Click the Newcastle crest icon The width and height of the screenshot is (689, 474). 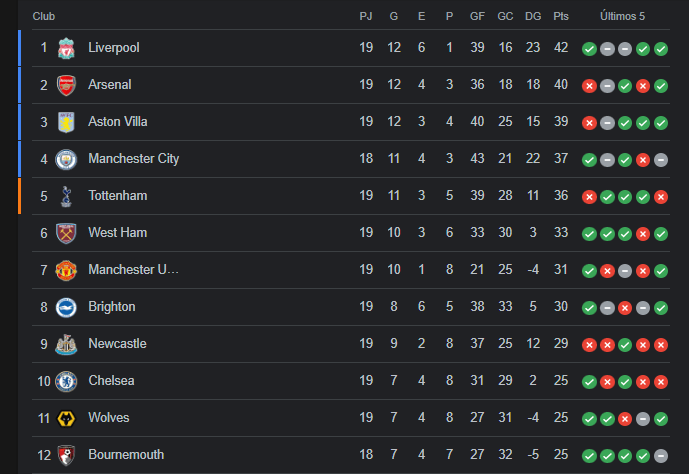tap(66, 344)
